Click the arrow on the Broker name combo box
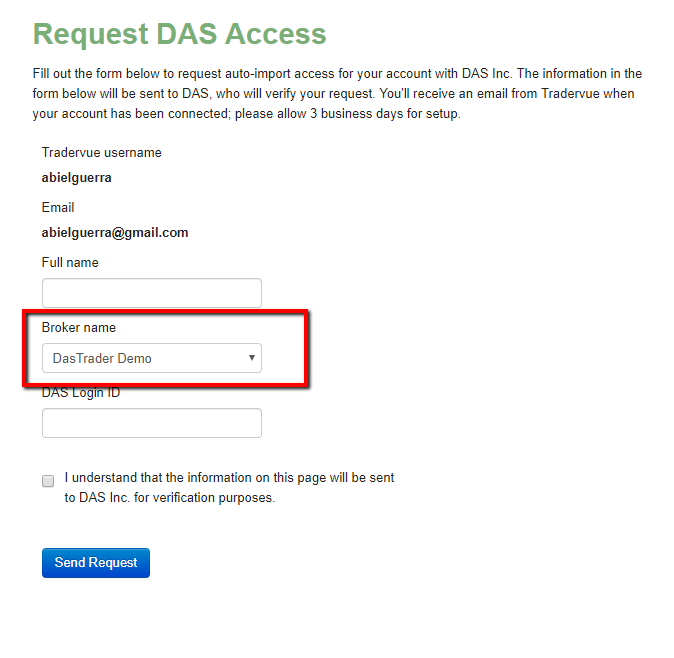 (x=252, y=358)
